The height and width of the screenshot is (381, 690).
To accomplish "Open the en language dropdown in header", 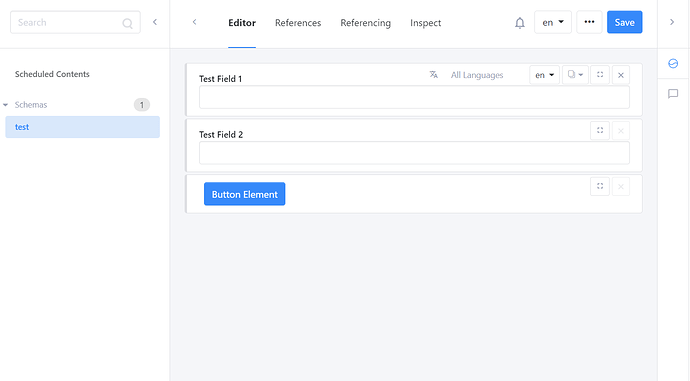I will tap(553, 22).
